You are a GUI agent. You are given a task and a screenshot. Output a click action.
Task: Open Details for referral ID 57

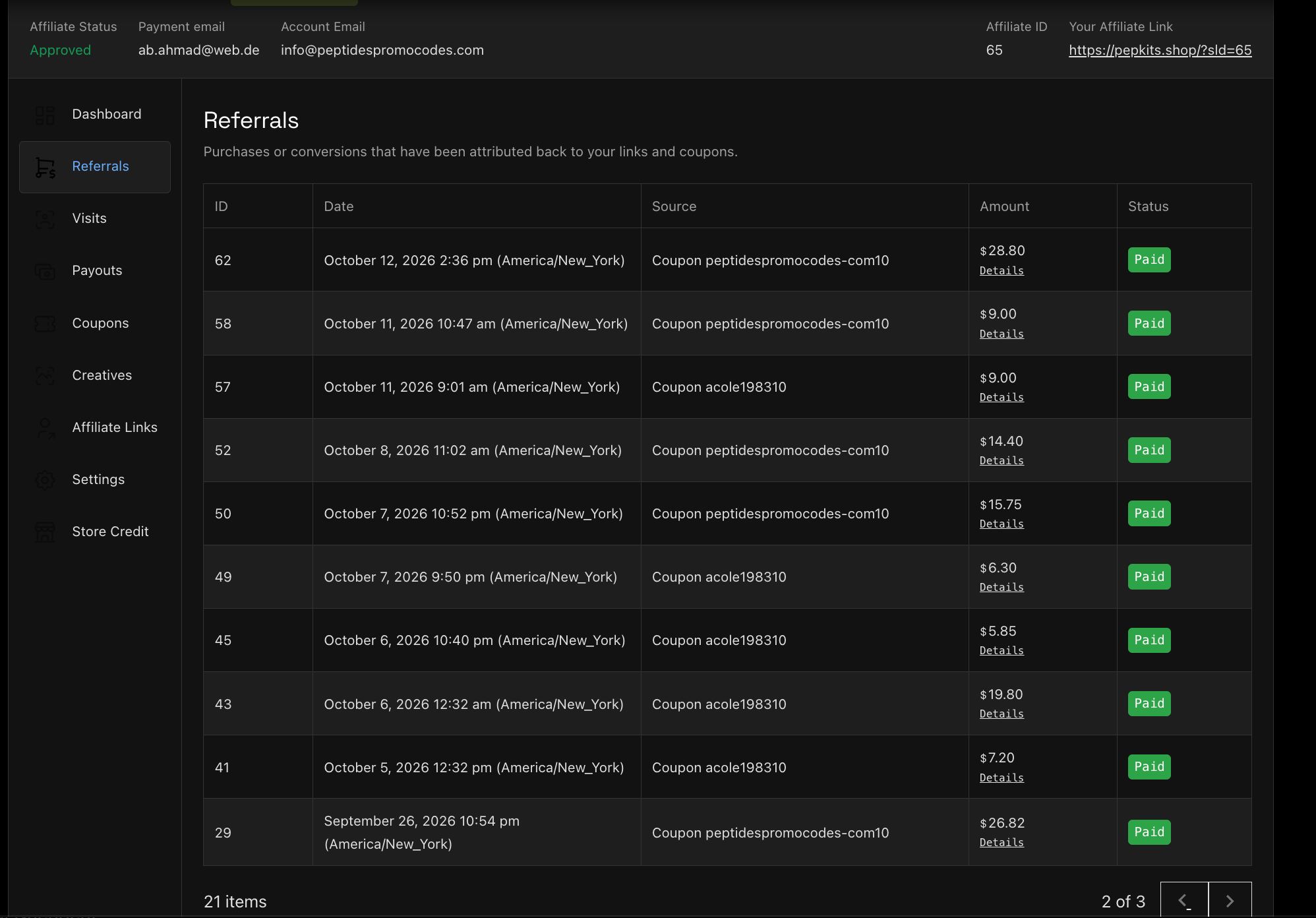coord(1002,398)
